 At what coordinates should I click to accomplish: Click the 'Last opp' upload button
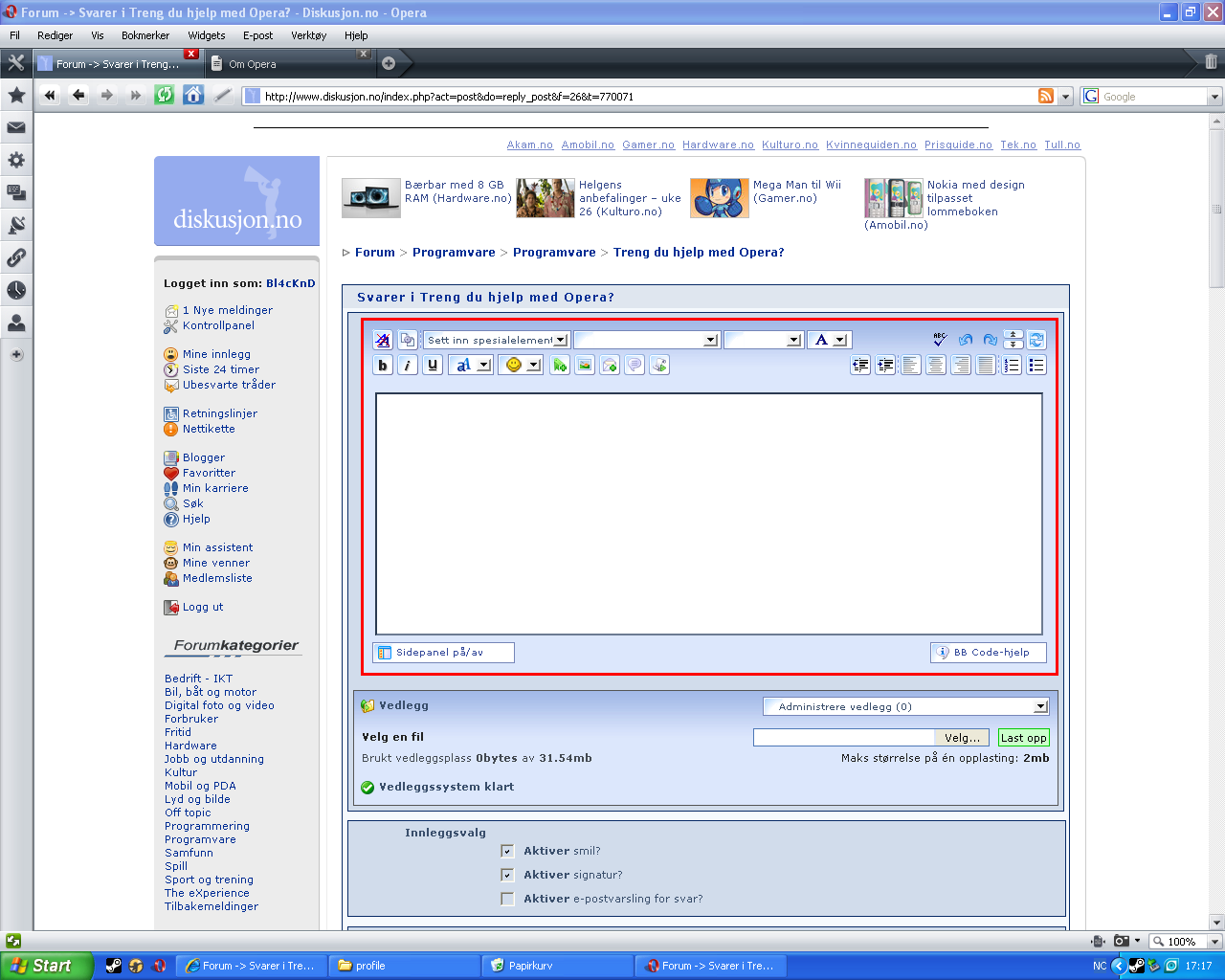(1024, 738)
